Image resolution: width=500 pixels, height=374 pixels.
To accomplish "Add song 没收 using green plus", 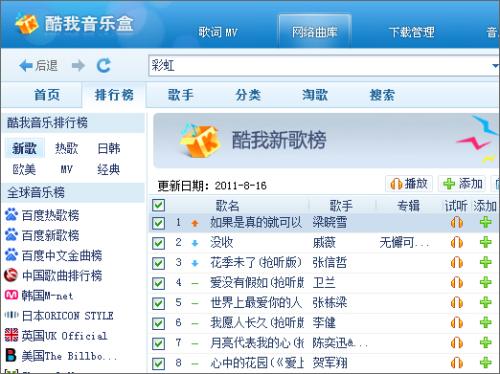I will [x=486, y=242].
